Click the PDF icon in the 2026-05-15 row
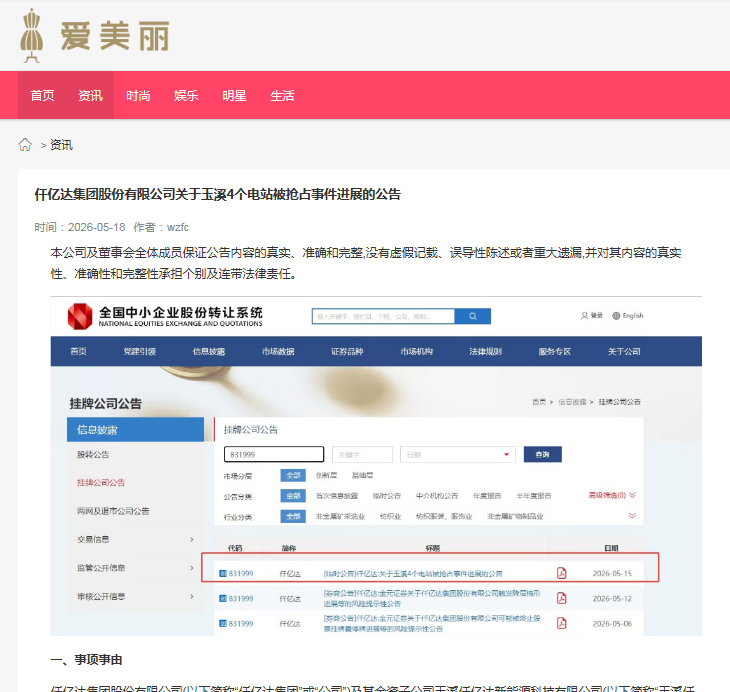This screenshot has width=730, height=692. tap(562, 573)
